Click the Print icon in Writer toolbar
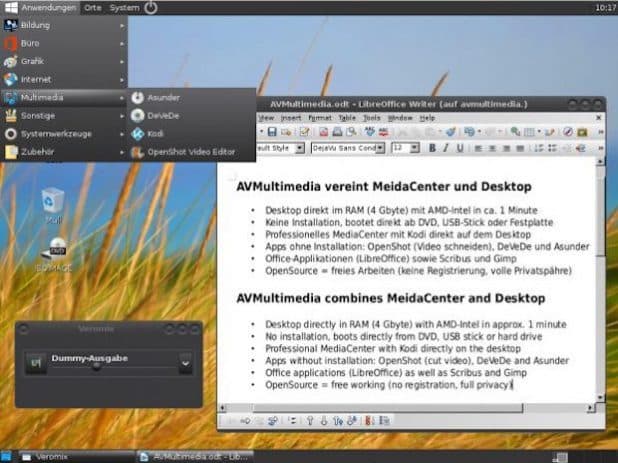The height and width of the screenshot is (463, 618). pyautogui.click(x=337, y=132)
